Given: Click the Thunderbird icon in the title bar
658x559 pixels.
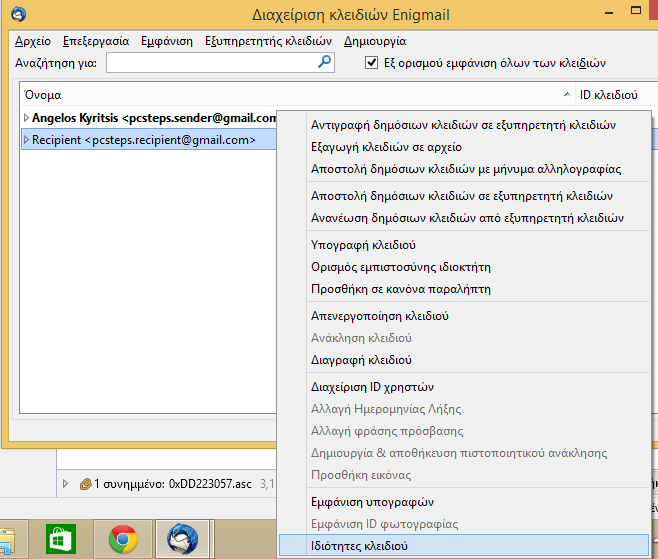Looking at the screenshot, I should click(18, 14).
